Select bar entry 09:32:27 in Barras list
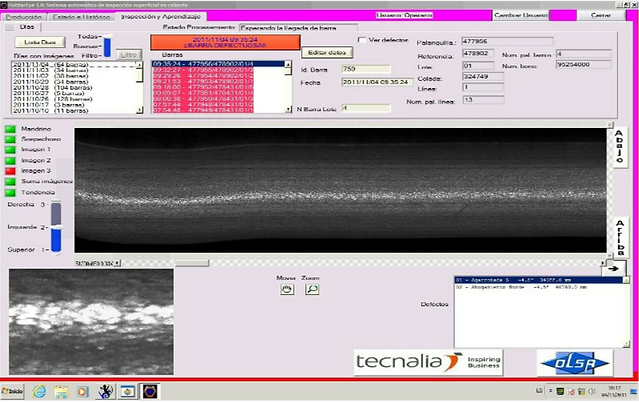Image resolution: width=639 pixels, height=402 pixels. pyautogui.click(x=203, y=70)
